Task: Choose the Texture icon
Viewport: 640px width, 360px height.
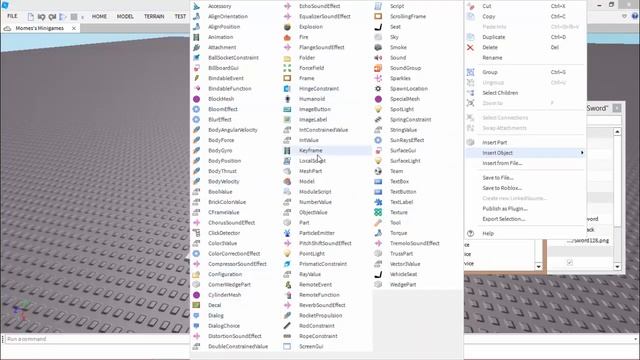Action: (378, 212)
